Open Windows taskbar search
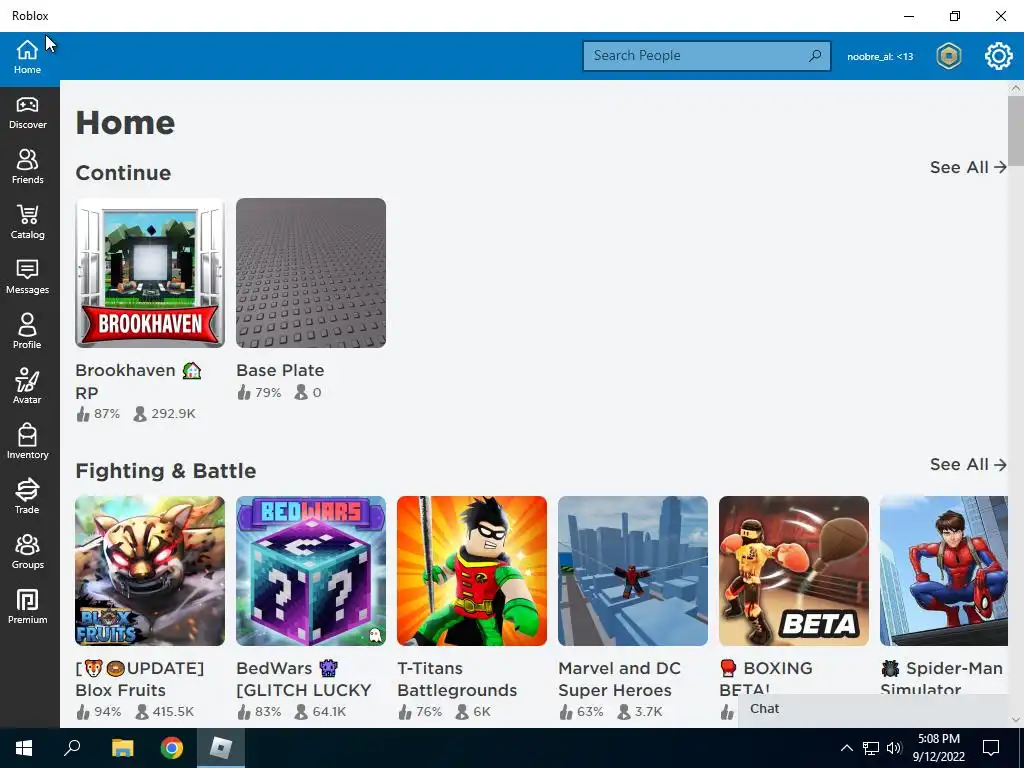Image resolution: width=1024 pixels, height=768 pixels. (x=72, y=748)
